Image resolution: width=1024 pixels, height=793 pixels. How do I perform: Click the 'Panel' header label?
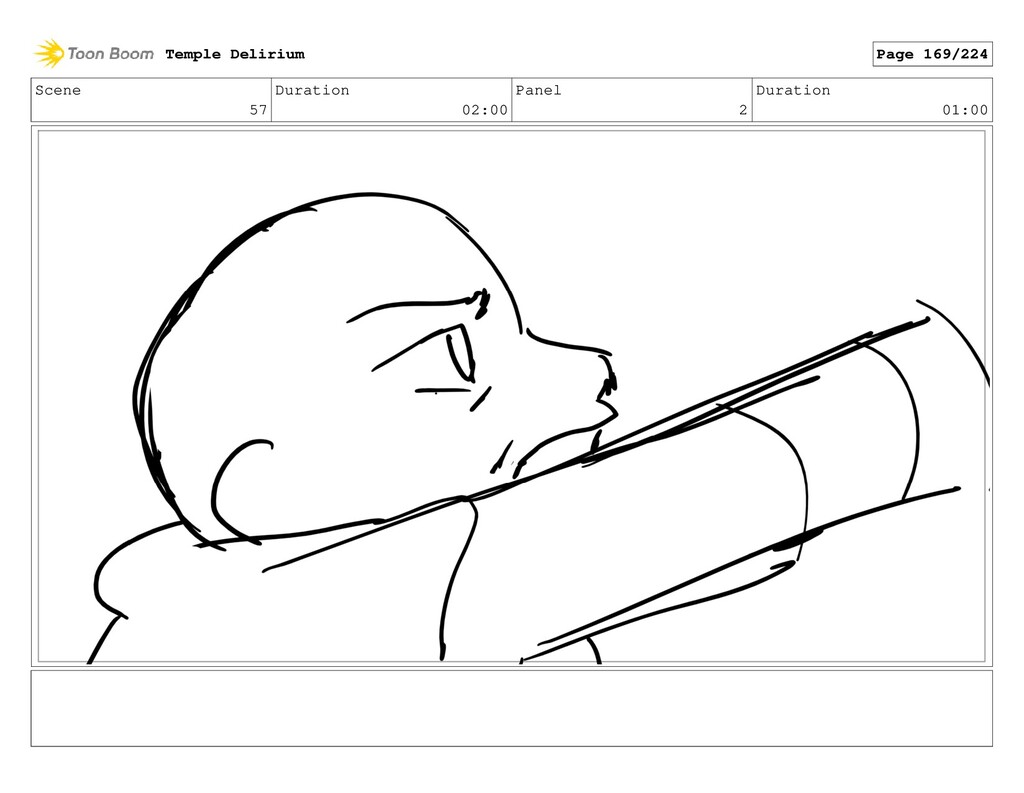point(538,90)
